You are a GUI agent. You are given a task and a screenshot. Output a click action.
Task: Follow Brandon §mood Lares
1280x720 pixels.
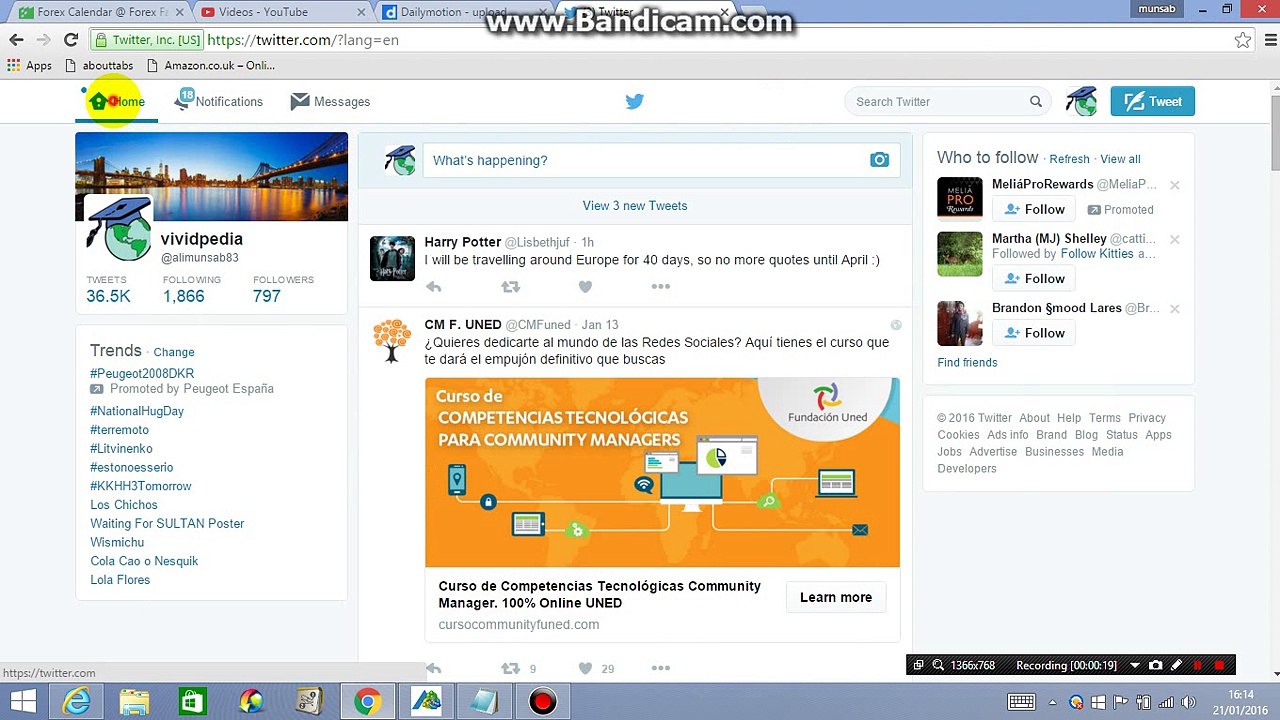(1035, 333)
